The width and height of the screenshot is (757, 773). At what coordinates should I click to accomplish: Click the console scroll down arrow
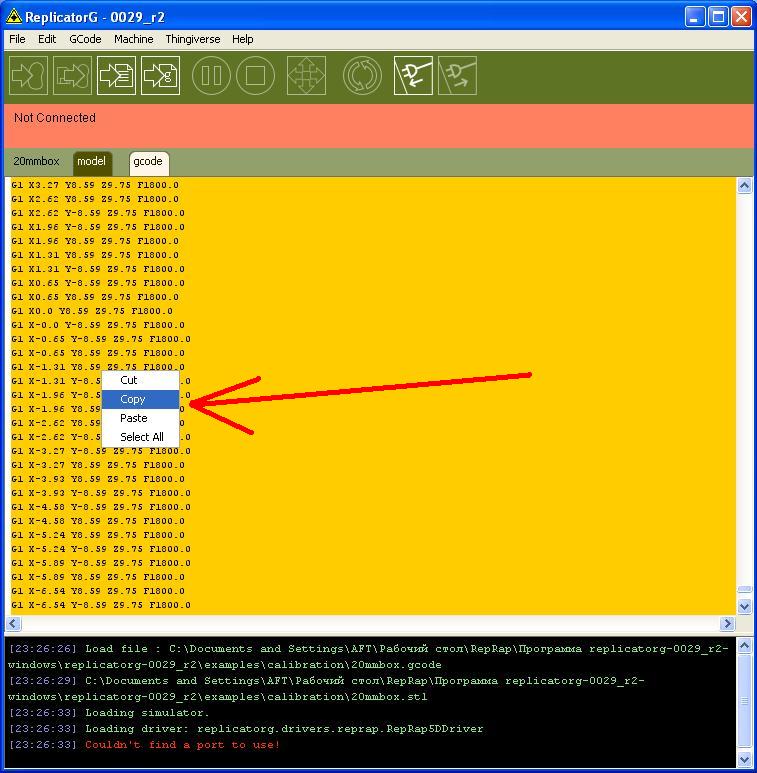point(744,759)
